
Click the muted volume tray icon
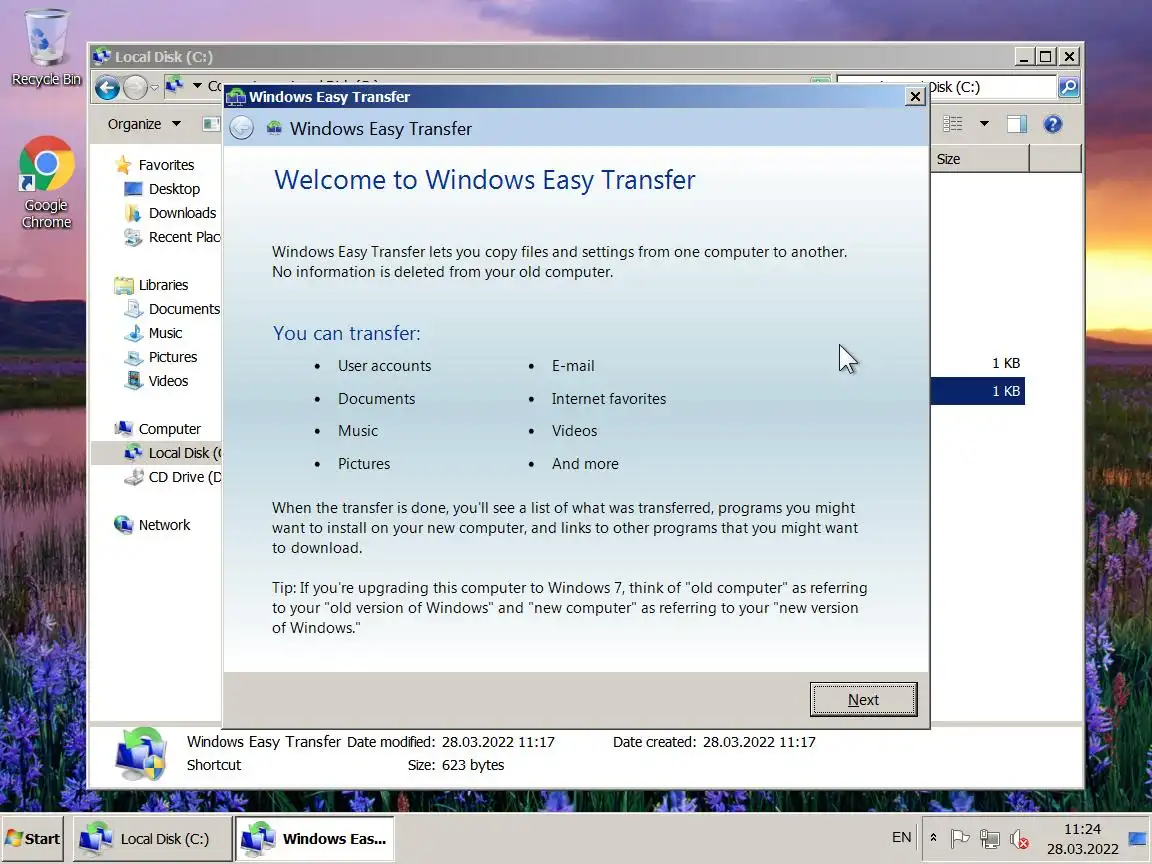click(1019, 838)
